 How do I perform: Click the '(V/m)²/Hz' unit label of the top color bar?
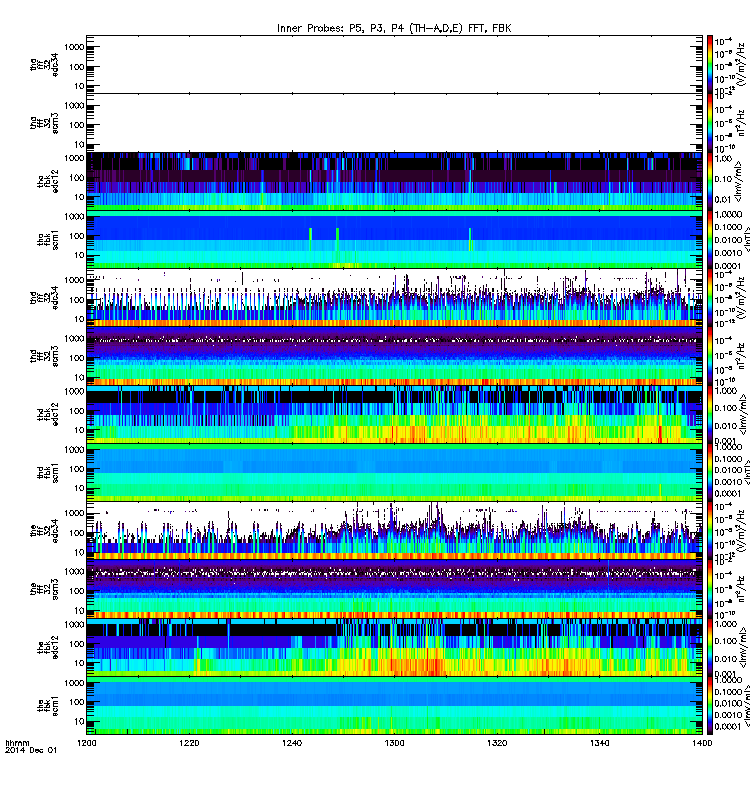[x=741, y=64]
